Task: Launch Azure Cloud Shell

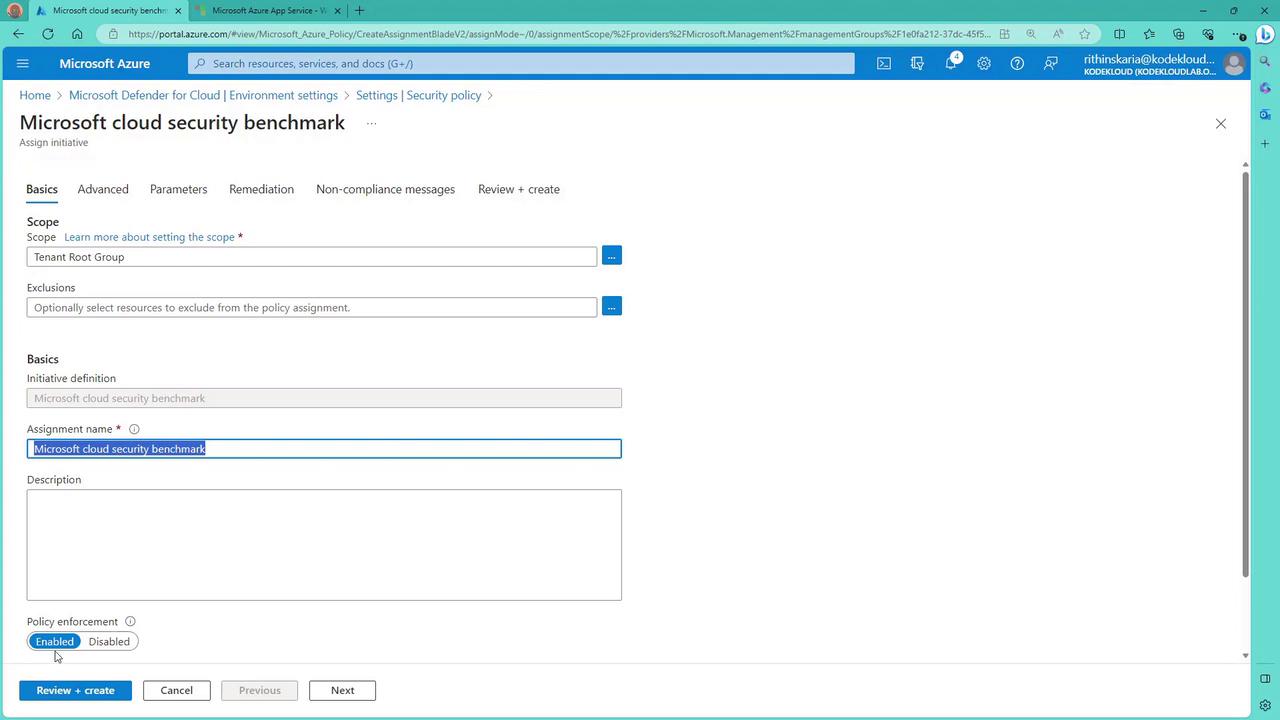Action: pyautogui.click(x=884, y=63)
